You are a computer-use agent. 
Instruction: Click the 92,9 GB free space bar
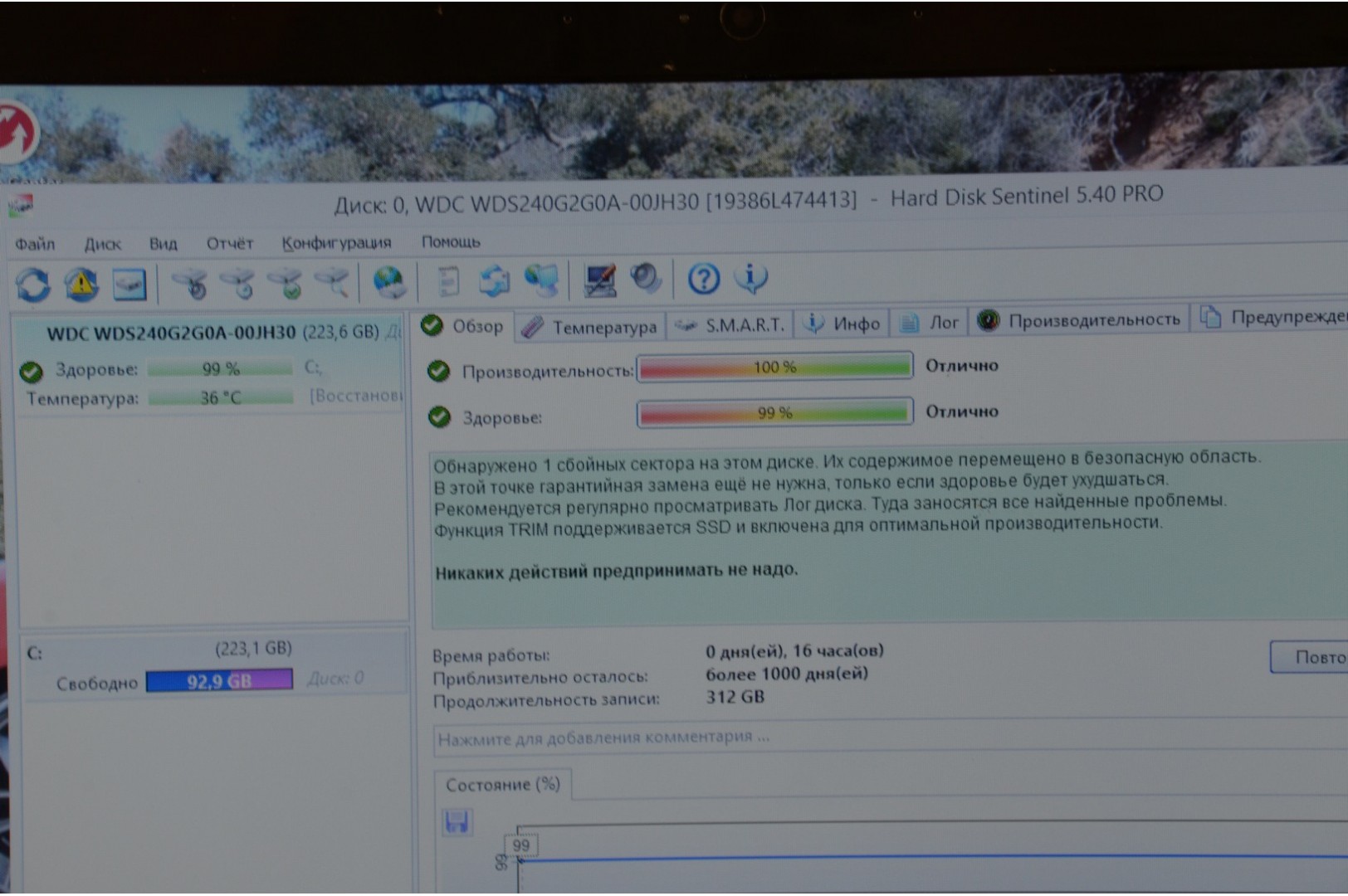[x=219, y=680]
